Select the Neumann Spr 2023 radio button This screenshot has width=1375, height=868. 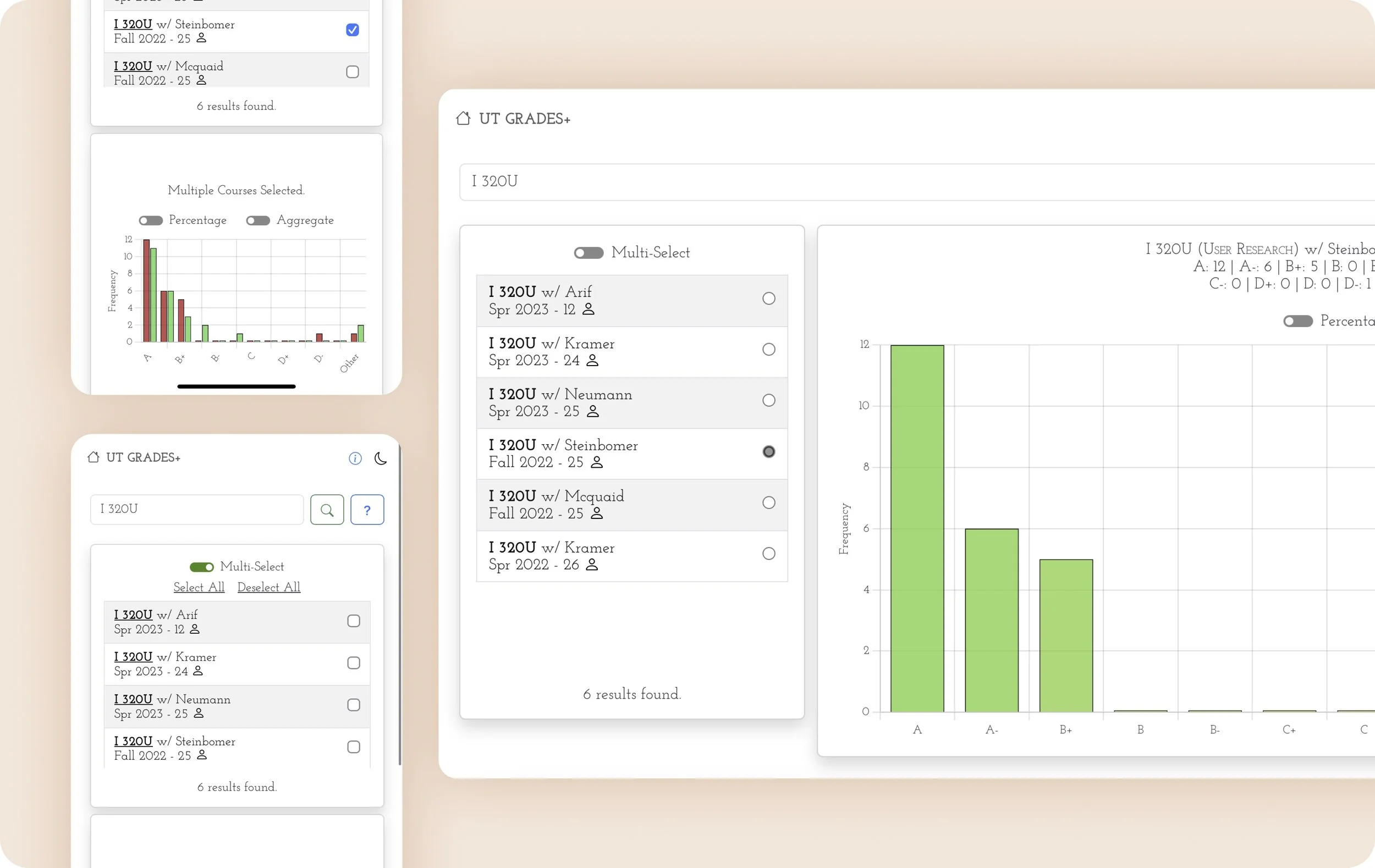tap(768, 400)
